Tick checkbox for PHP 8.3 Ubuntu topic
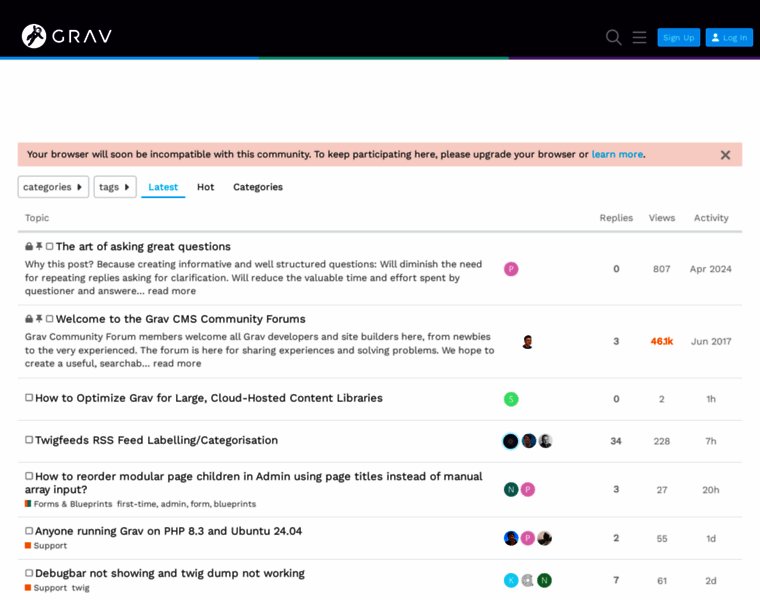760x600 pixels. coord(29,531)
